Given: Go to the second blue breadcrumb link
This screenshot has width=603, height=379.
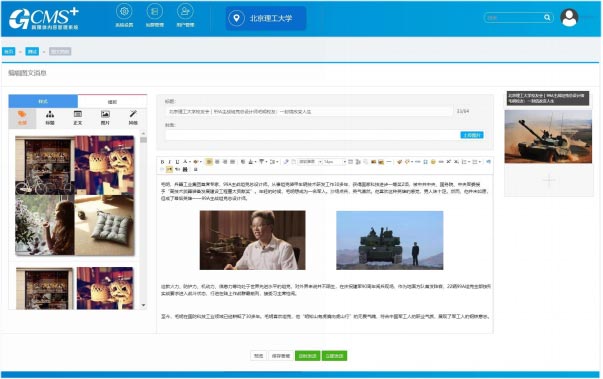Looking at the screenshot, I should pos(32,52).
